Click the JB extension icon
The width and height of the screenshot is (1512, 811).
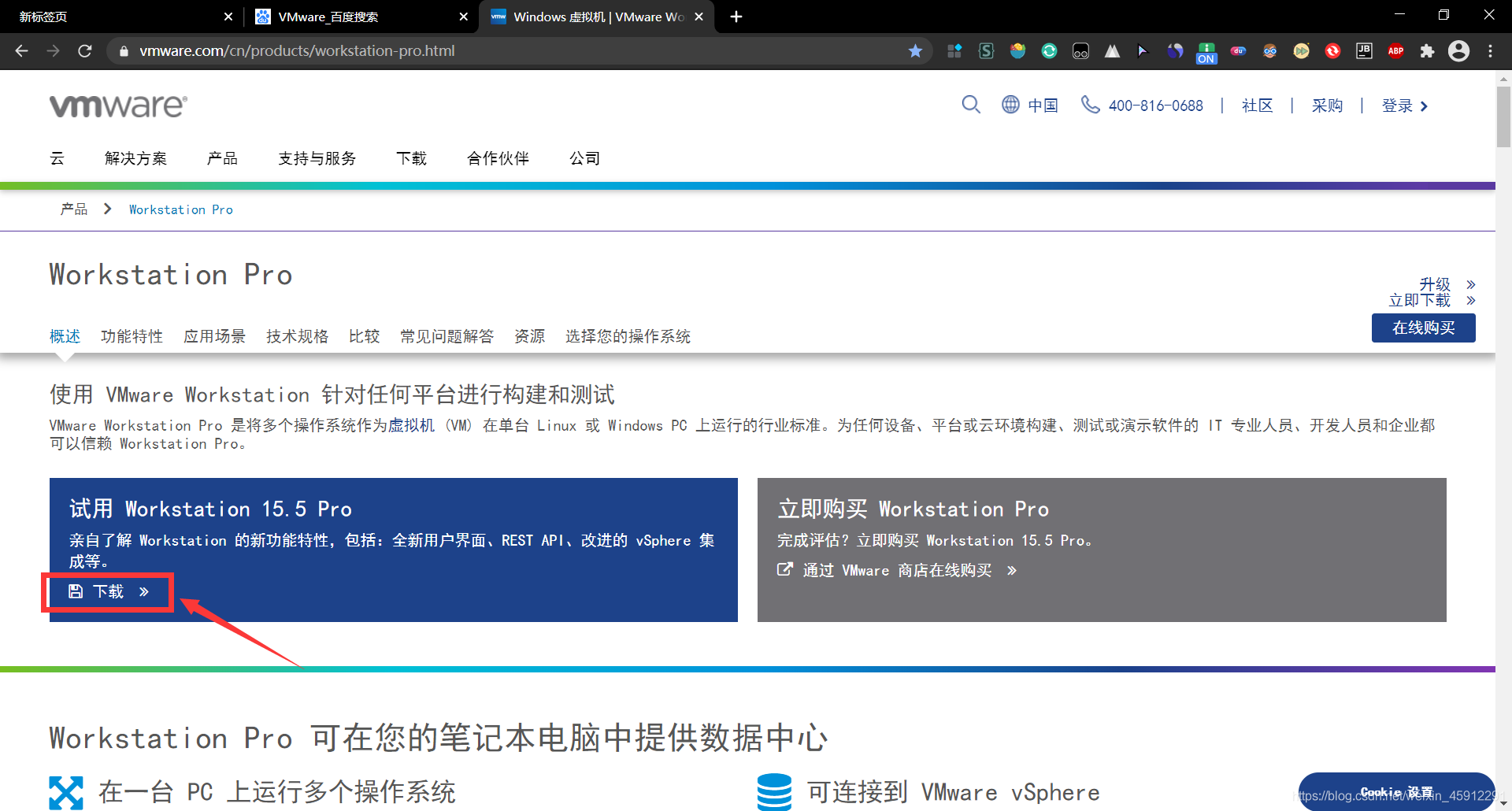pos(1364,51)
